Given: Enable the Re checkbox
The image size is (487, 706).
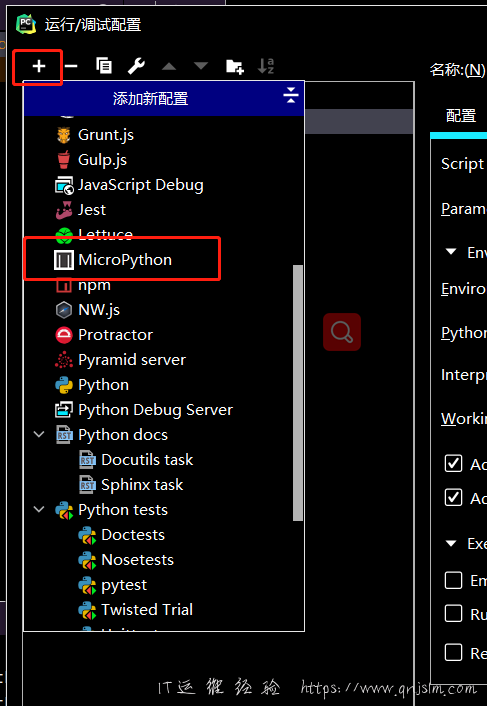Looking at the screenshot, I should [453, 652].
